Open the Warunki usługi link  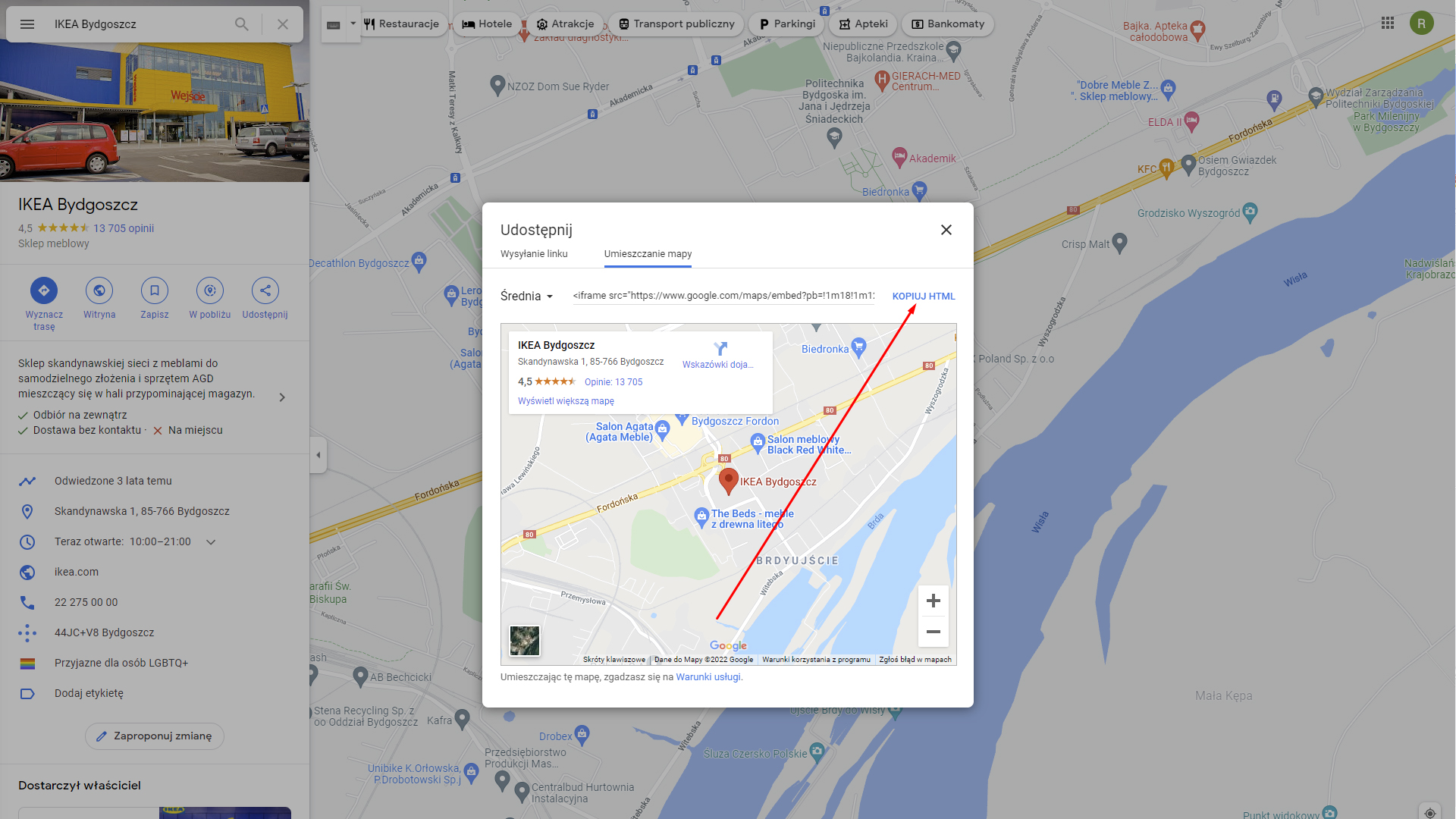pyautogui.click(x=709, y=677)
